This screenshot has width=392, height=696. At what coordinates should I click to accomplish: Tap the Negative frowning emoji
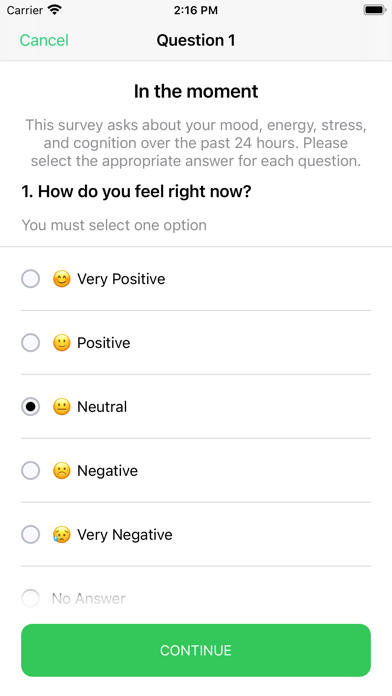pos(61,471)
